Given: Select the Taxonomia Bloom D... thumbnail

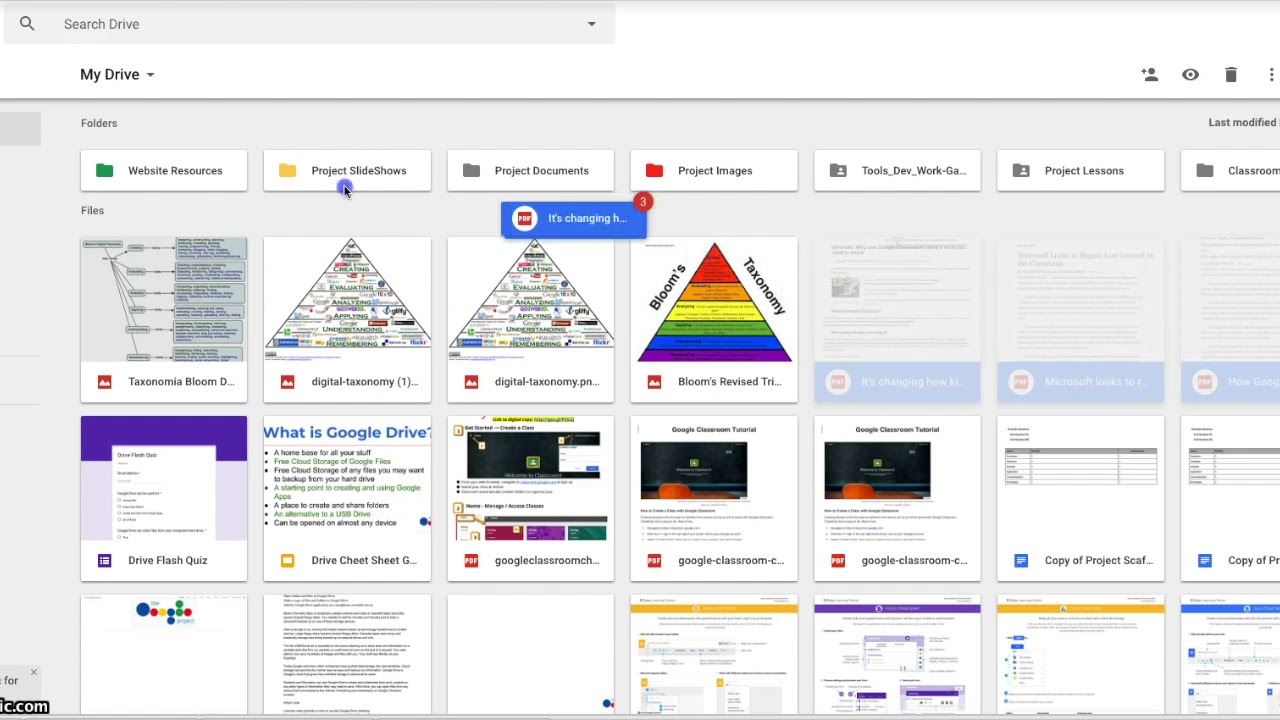Looking at the screenshot, I should coord(164,300).
